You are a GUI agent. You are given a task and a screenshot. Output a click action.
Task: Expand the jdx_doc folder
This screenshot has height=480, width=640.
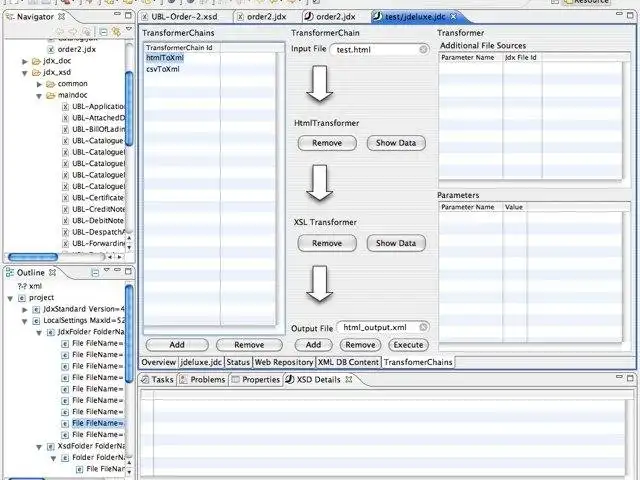(x=25, y=61)
